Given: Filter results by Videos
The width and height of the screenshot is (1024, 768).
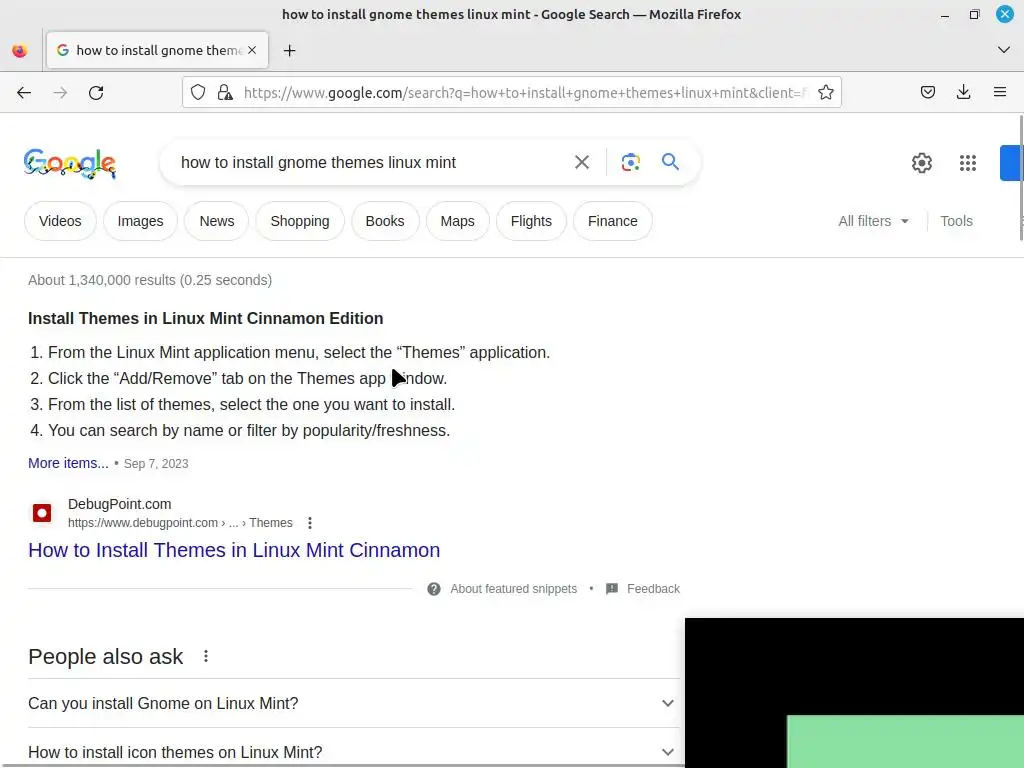Looking at the screenshot, I should tap(60, 221).
